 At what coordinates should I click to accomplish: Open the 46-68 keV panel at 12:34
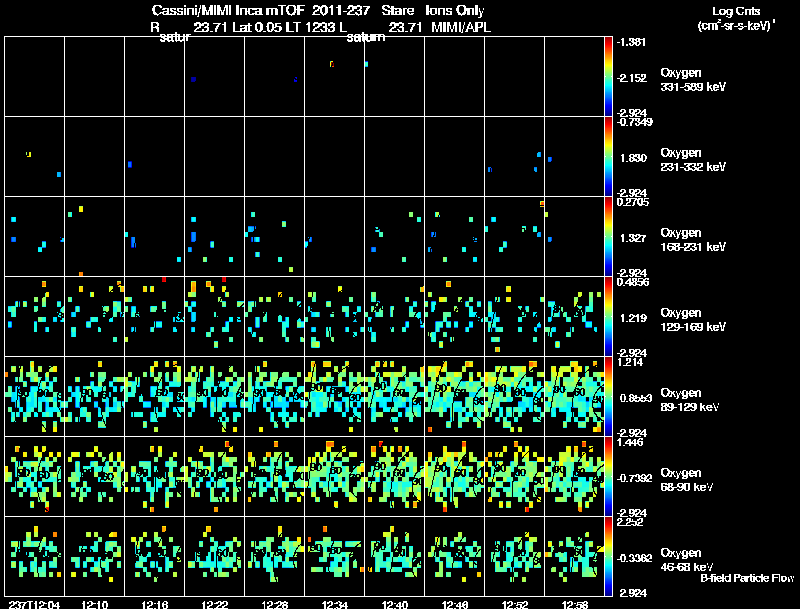tap(335, 556)
